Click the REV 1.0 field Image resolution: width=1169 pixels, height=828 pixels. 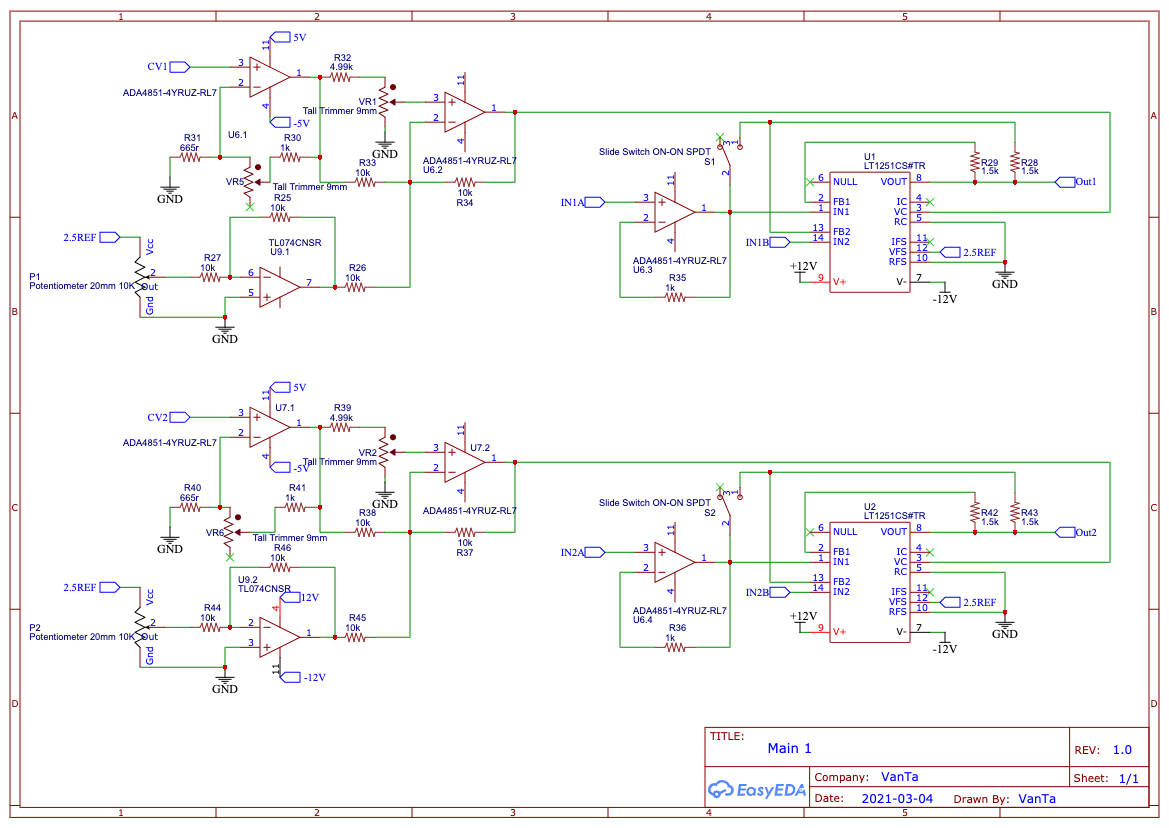(x=1103, y=750)
